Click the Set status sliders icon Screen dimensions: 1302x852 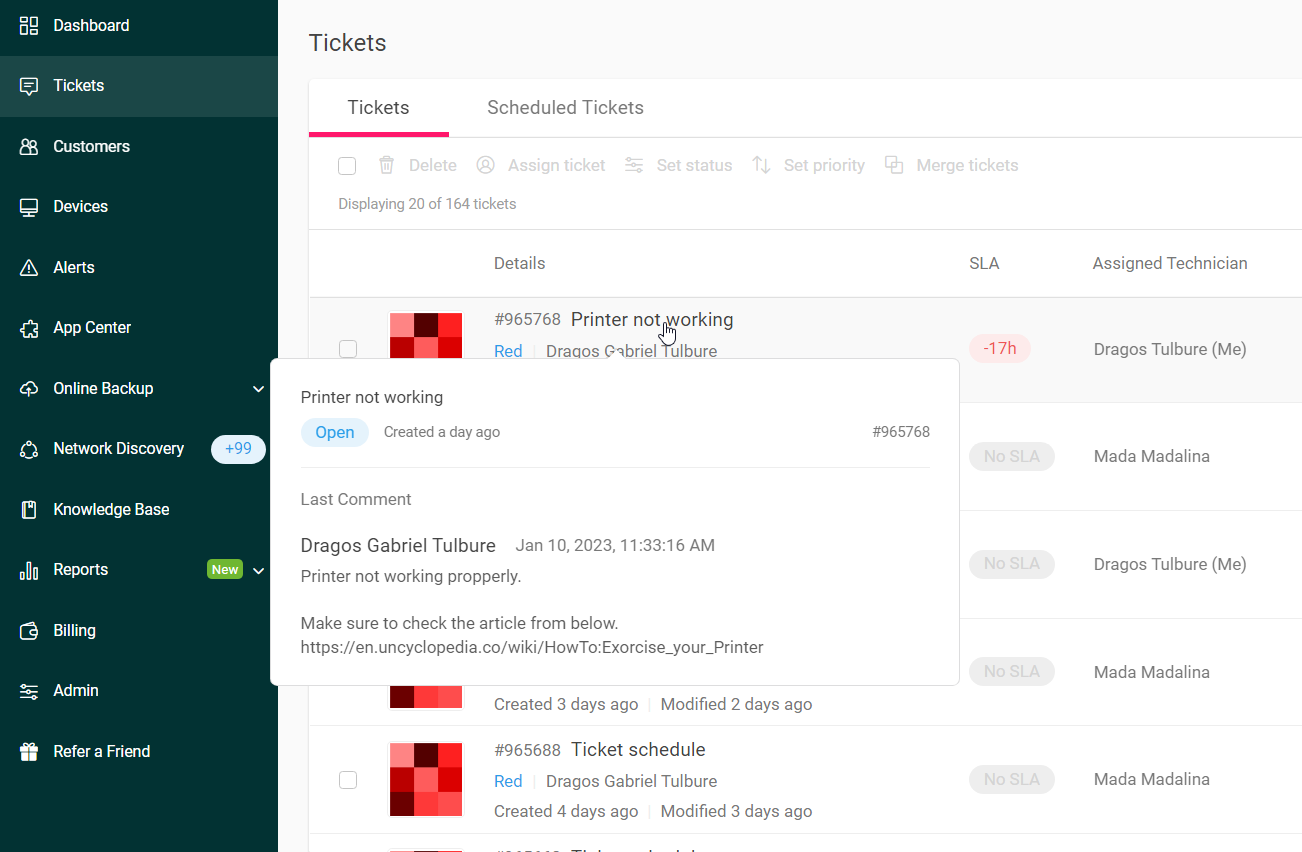634,165
